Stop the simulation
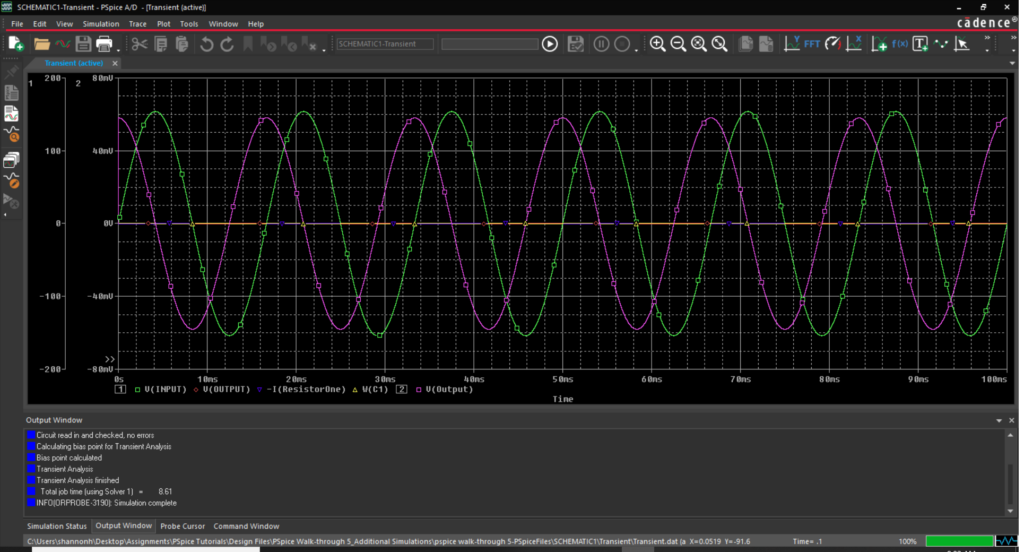 coord(622,44)
